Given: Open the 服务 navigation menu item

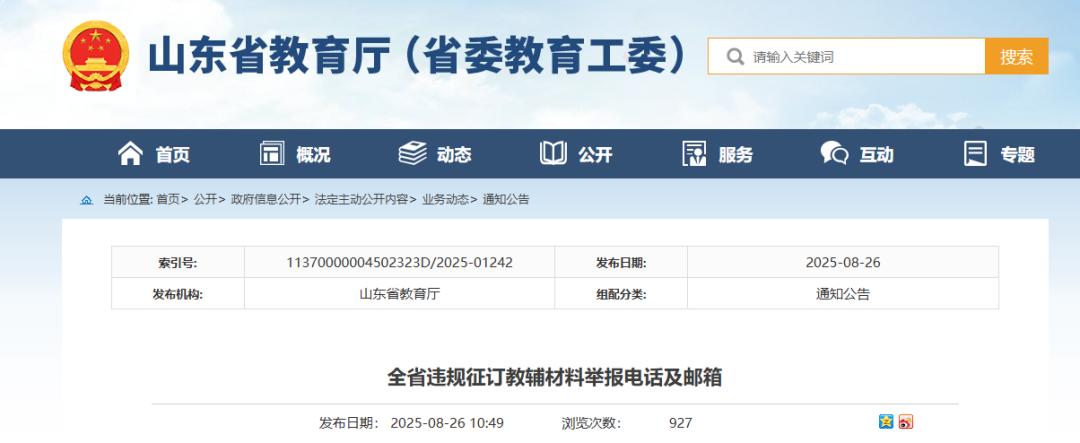Looking at the screenshot, I should pyautogui.click(x=736, y=154).
